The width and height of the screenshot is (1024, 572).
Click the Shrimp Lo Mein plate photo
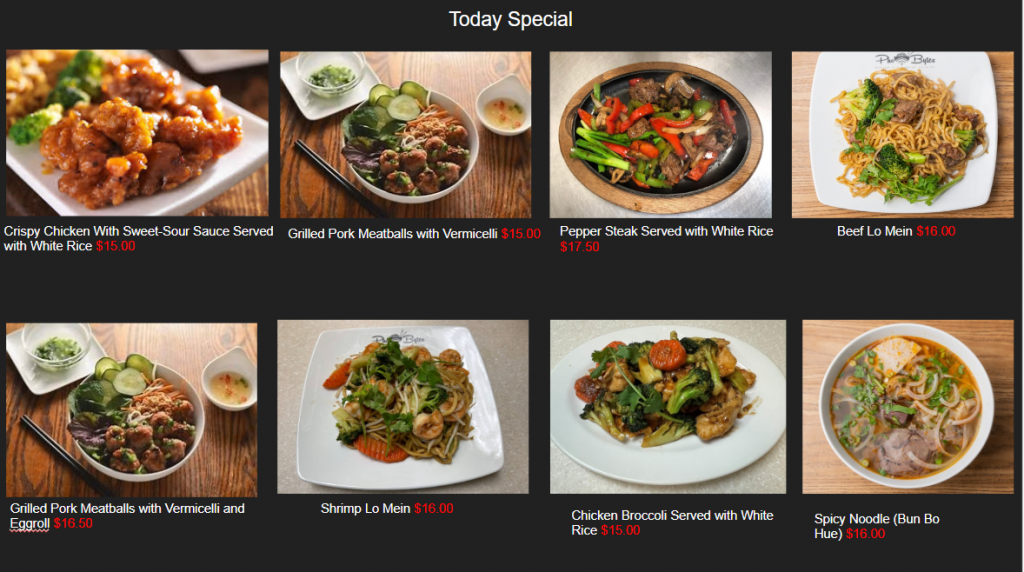[x=403, y=407]
